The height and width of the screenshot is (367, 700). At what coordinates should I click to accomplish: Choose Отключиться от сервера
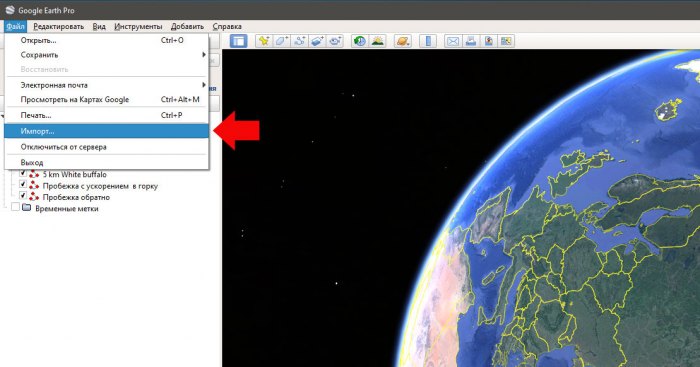point(106,147)
